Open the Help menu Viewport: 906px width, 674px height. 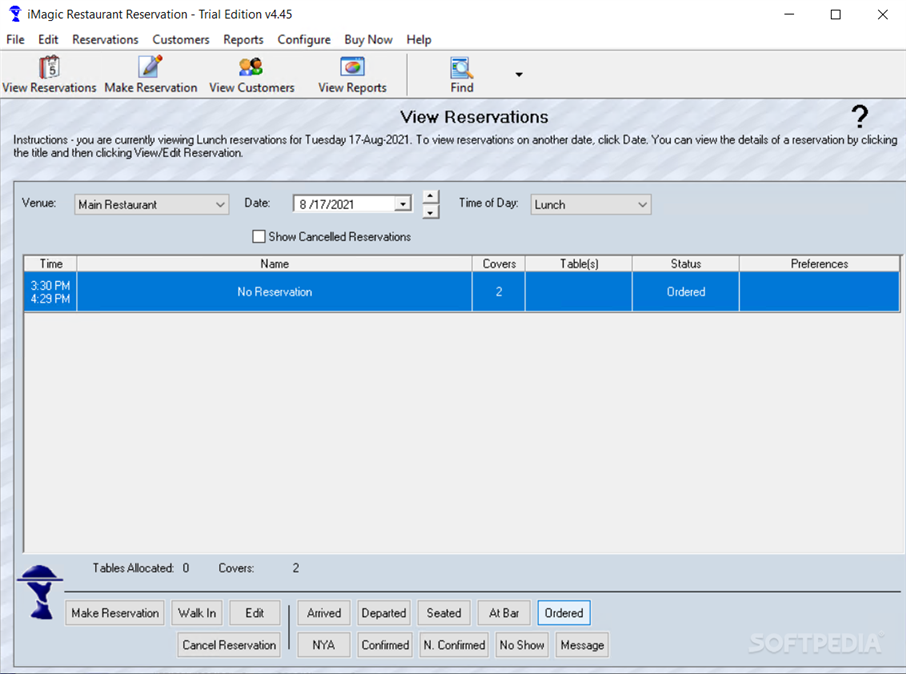[419, 39]
